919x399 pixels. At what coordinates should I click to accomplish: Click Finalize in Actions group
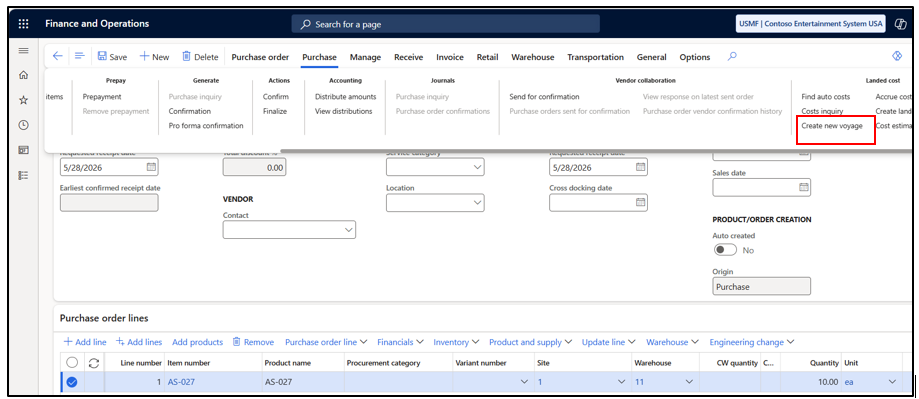275,111
